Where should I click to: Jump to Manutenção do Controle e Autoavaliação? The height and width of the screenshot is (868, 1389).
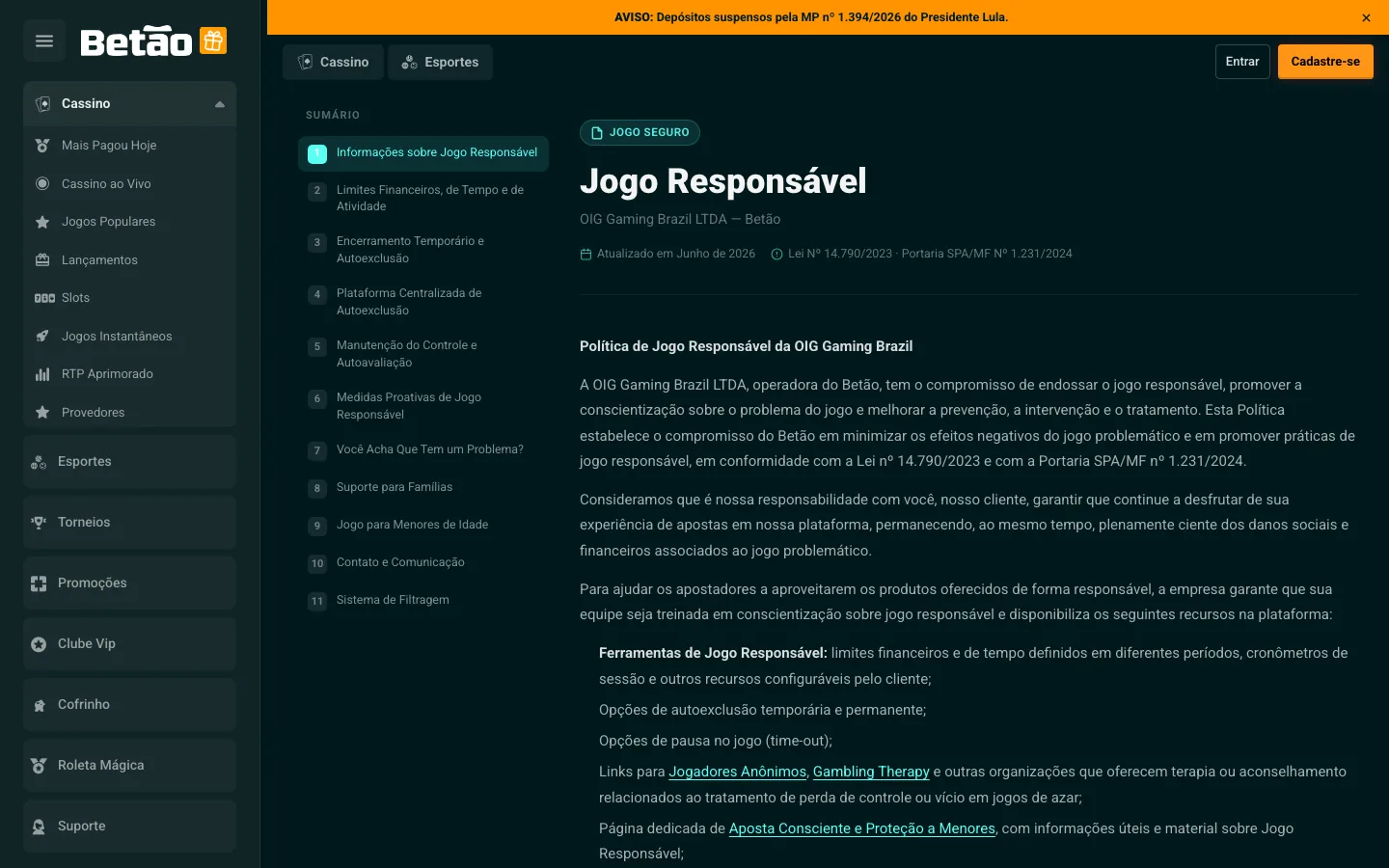point(422,354)
